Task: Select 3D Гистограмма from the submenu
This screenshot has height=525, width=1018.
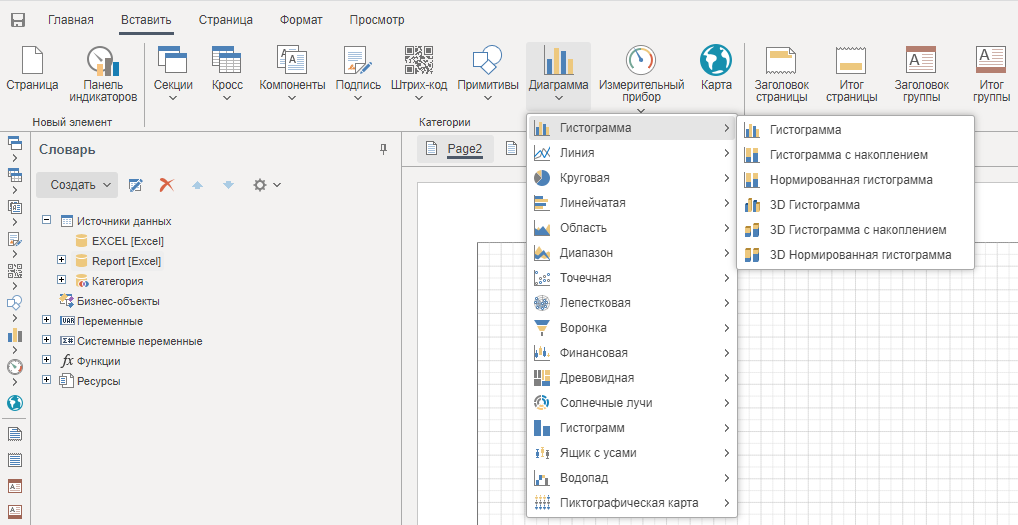Action: [814, 205]
